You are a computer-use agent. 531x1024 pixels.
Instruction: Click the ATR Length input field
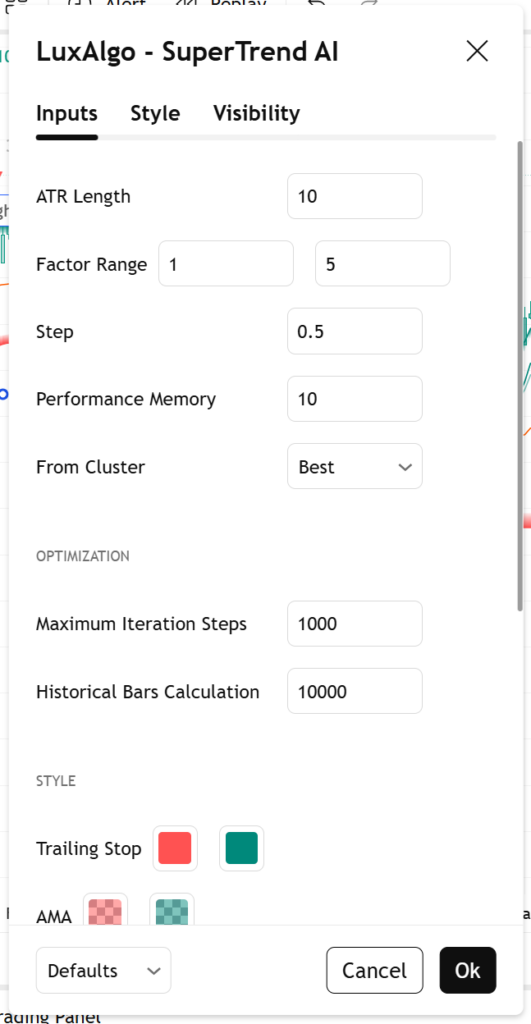(355, 196)
